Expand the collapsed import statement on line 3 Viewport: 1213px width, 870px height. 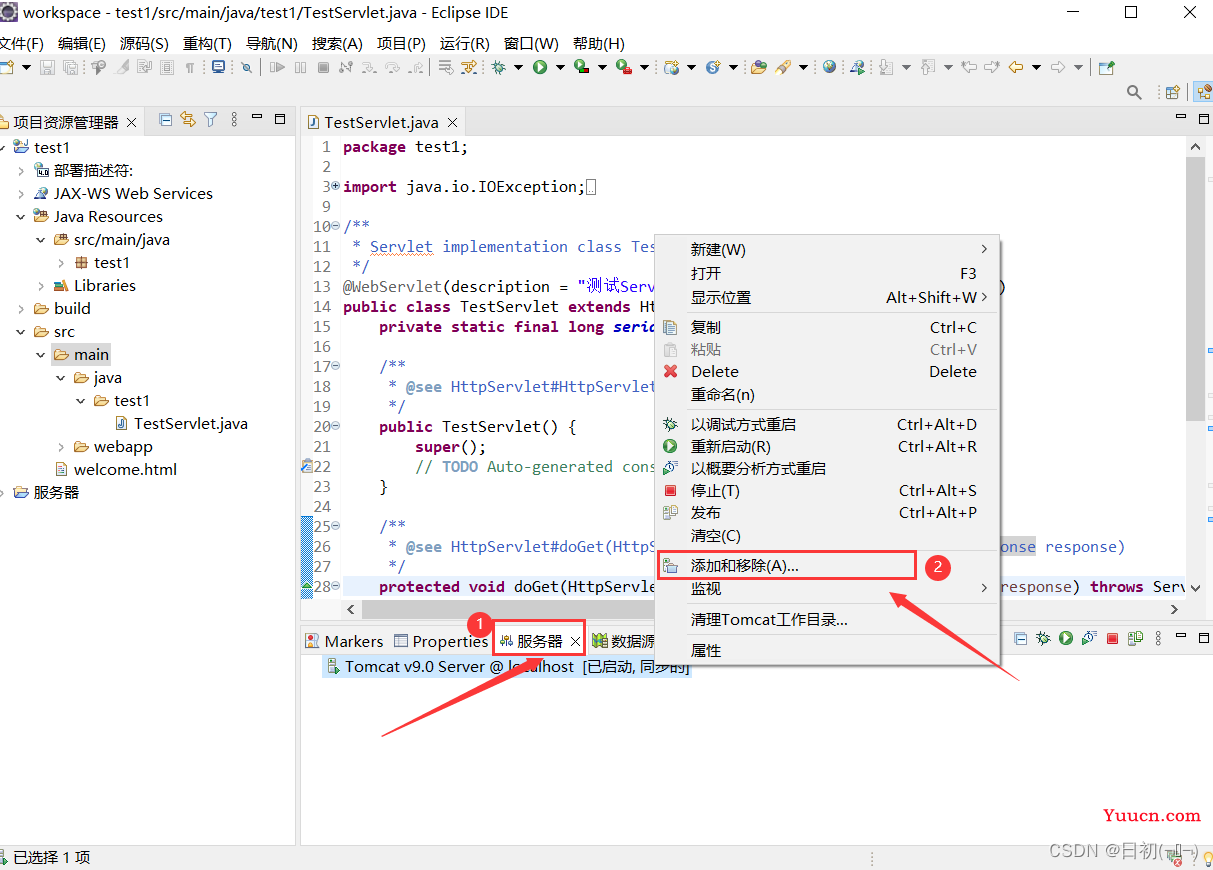pyautogui.click(x=335, y=186)
